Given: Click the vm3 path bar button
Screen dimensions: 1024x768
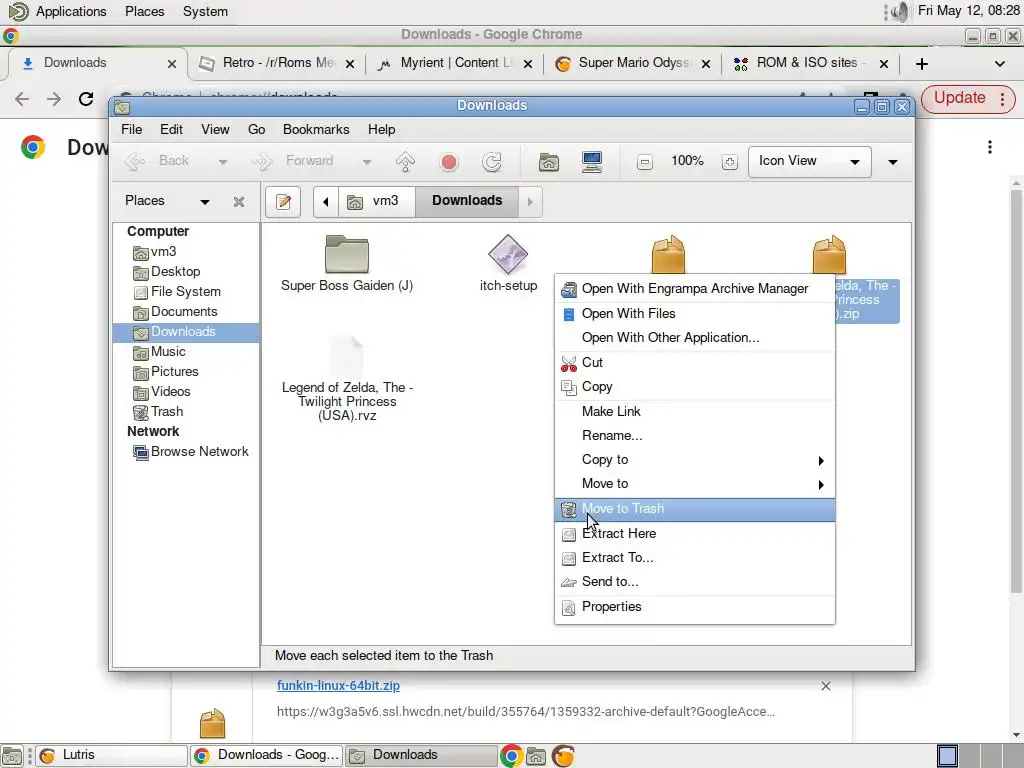Looking at the screenshot, I should pos(377,202).
